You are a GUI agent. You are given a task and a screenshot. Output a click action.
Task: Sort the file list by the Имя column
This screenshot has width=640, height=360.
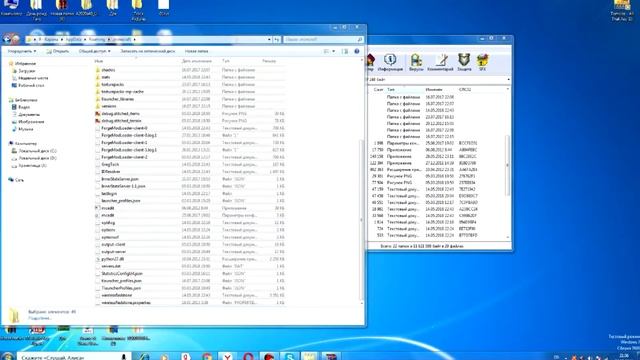pyautogui.click(x=99, y=61)
